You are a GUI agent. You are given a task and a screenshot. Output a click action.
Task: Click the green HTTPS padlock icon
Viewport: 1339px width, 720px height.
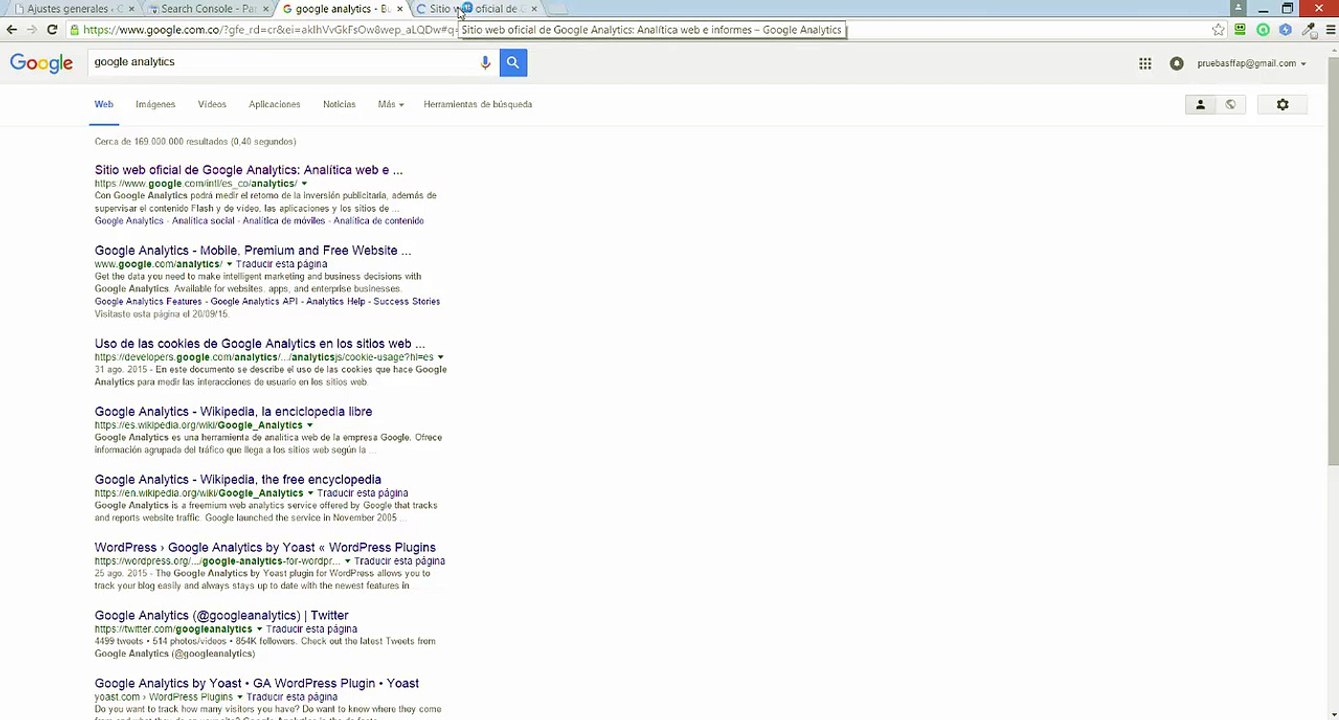coord(75,30)
